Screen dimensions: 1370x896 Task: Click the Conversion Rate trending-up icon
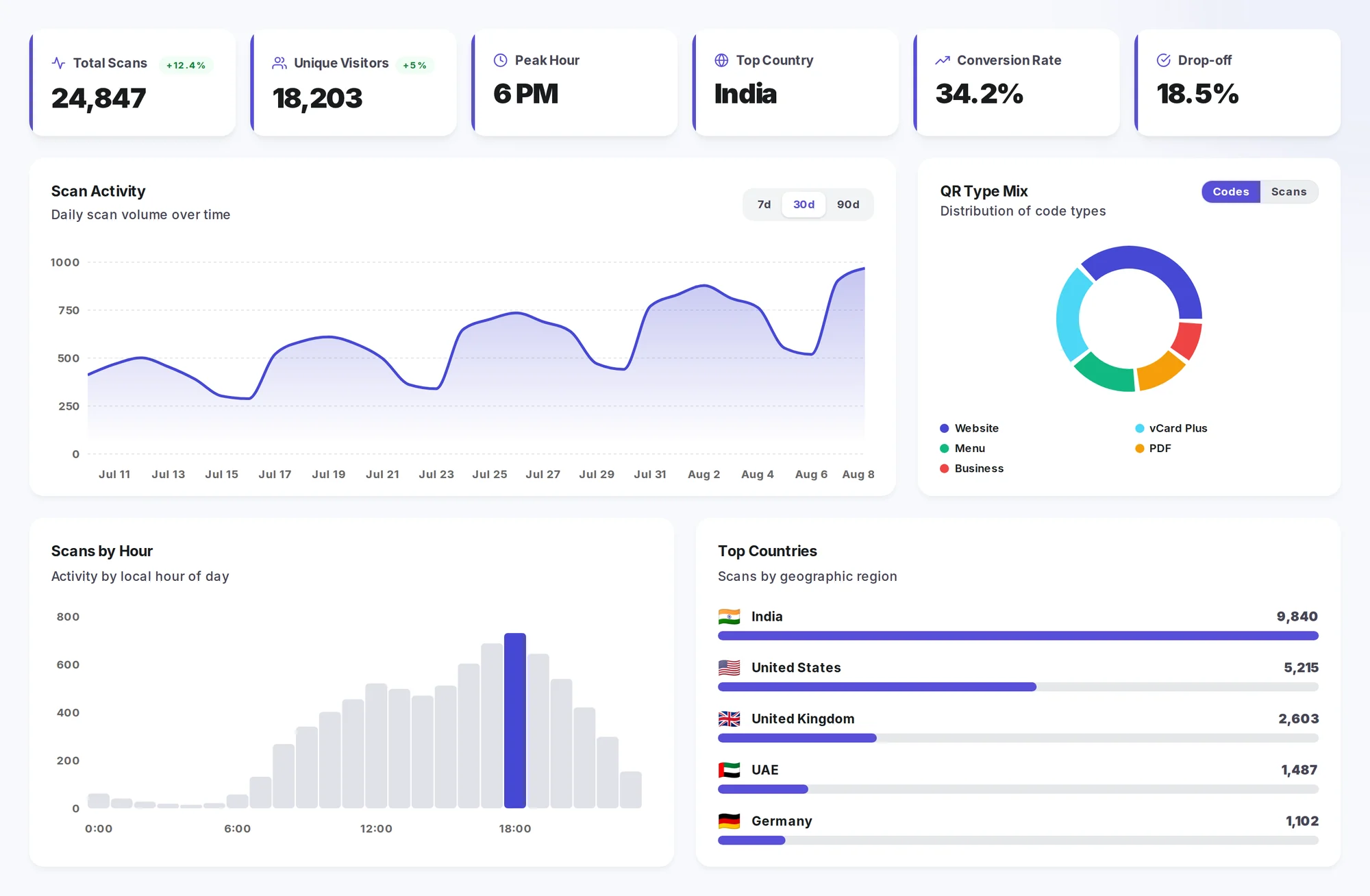[943, 60]
